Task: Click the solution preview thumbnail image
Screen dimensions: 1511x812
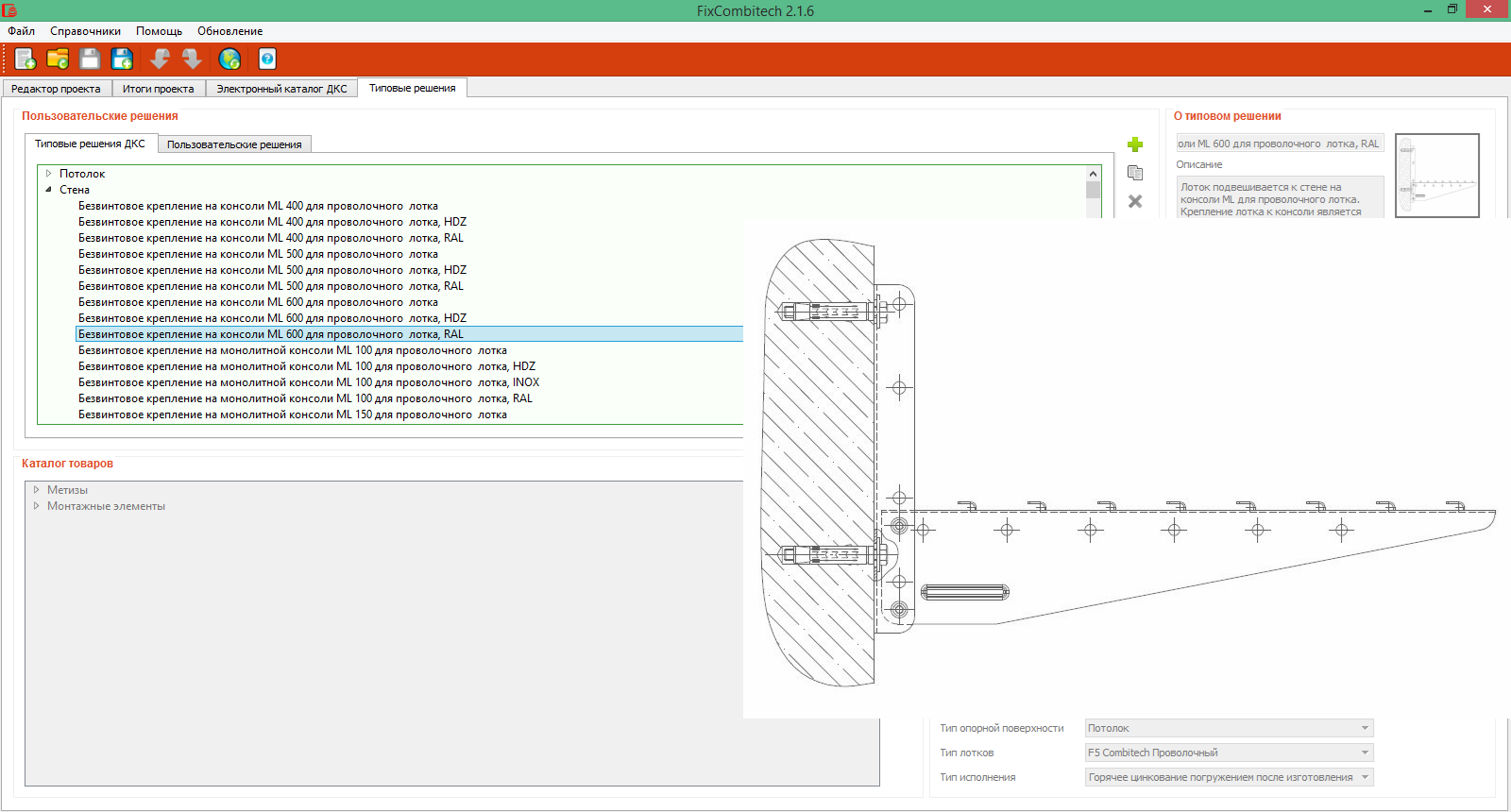Action: (x=1436, y=176)
